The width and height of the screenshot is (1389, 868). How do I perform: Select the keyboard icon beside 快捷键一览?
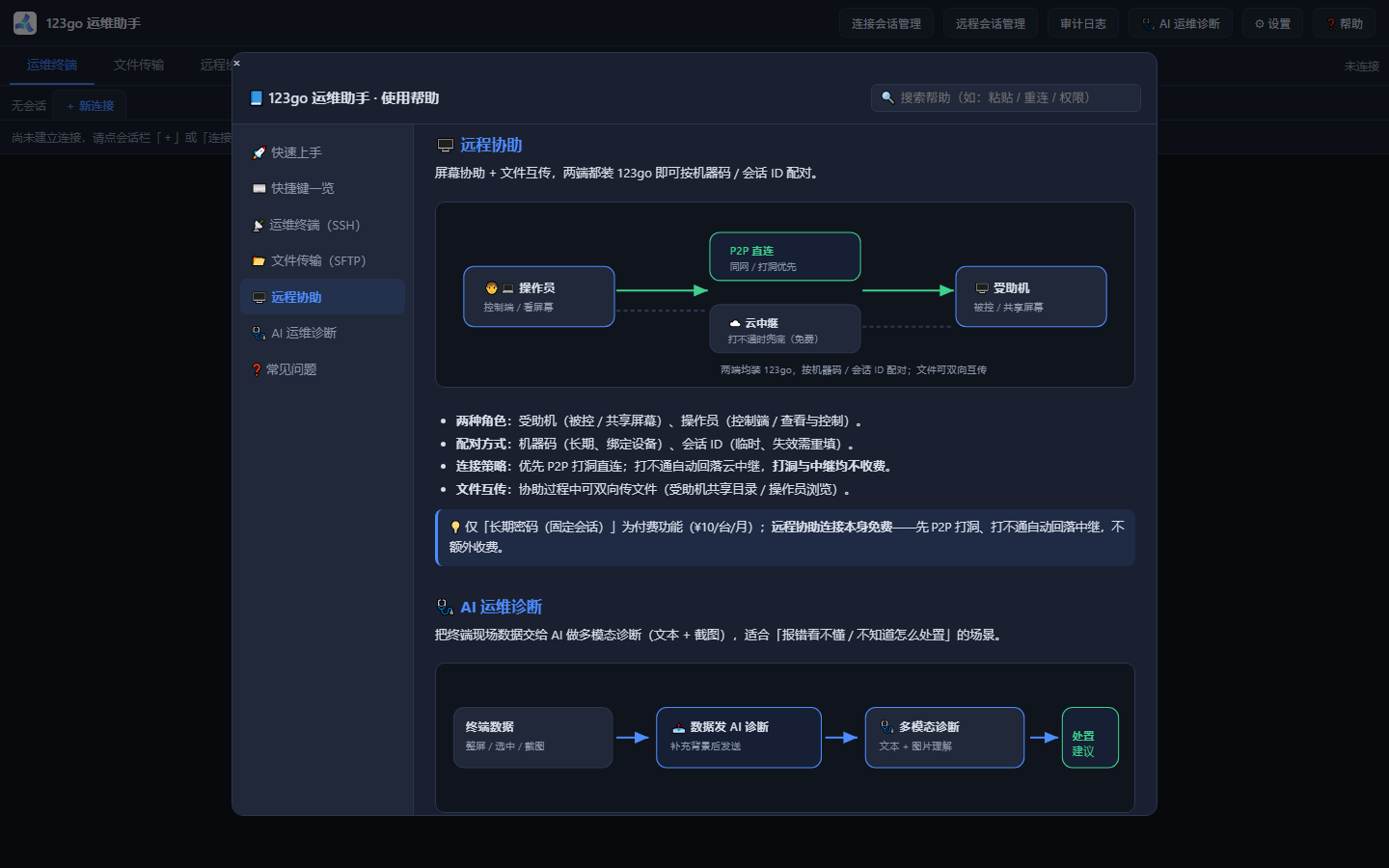click(259, 188)
